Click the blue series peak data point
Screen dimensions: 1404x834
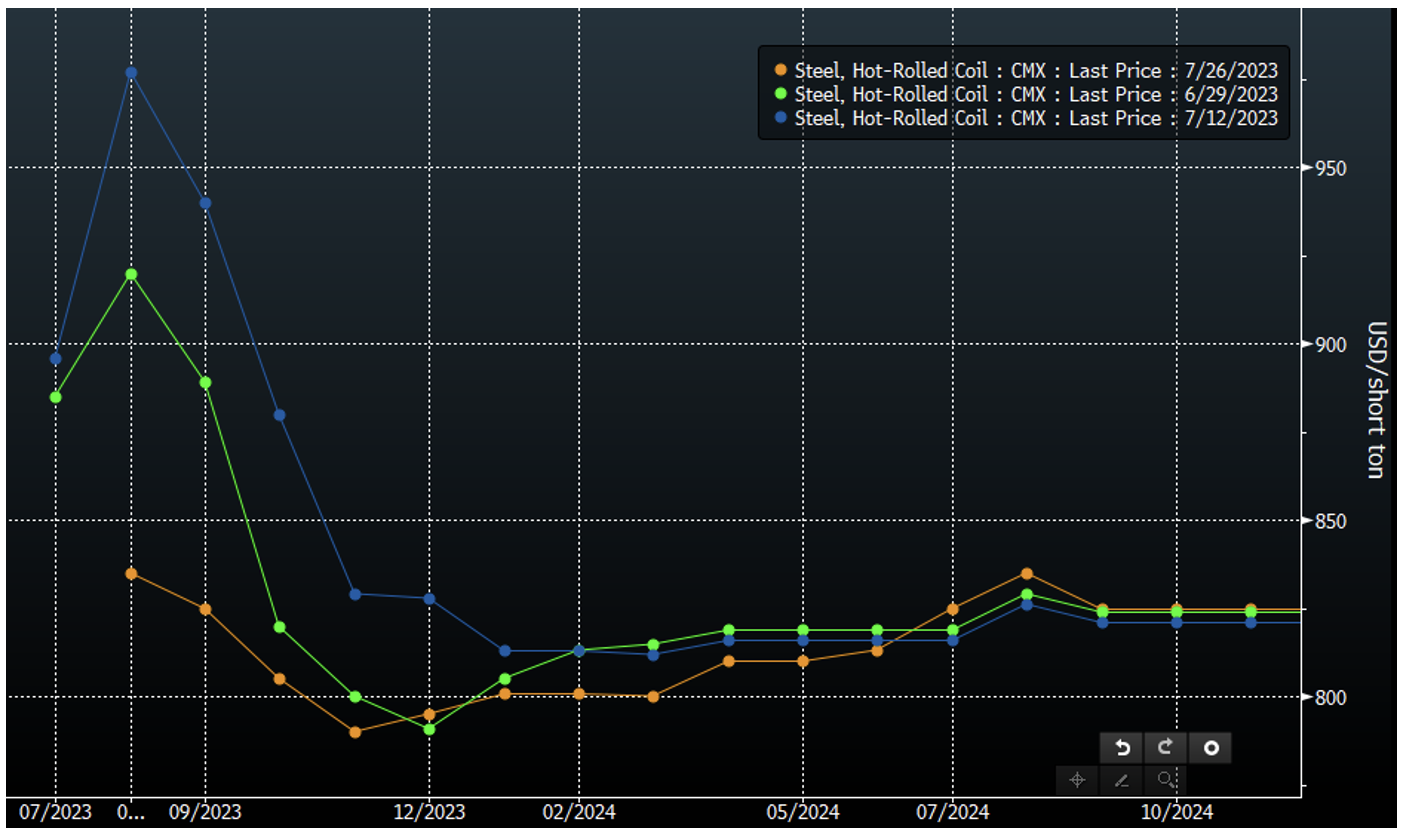pyautogui.click(x=131, y=73)
